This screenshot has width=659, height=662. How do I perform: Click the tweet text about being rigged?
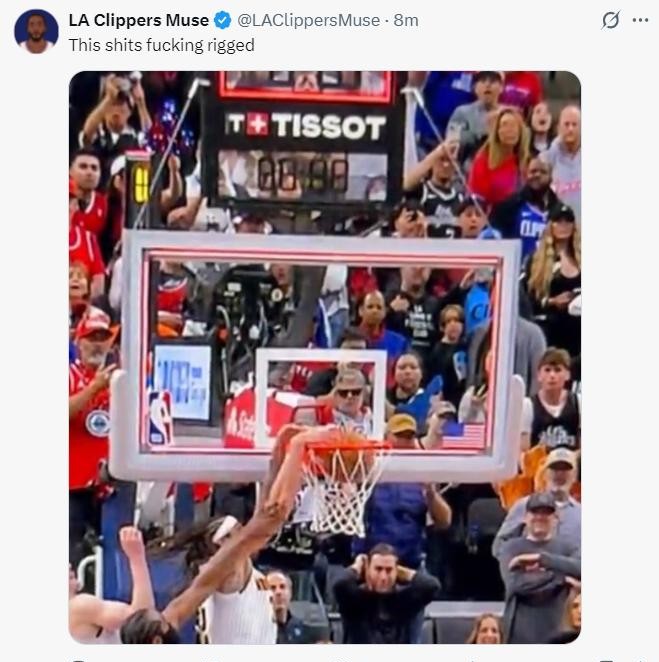tap(162, 45)
